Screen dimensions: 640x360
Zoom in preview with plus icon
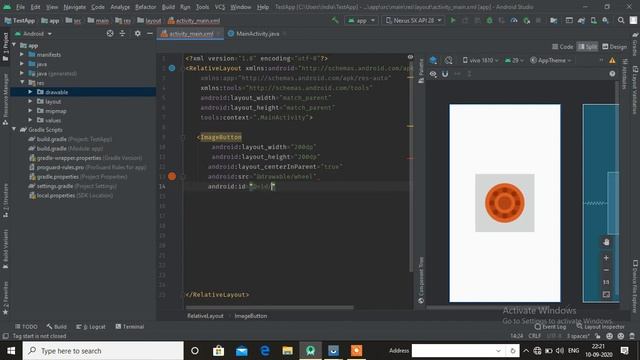[x=606, y=258]
